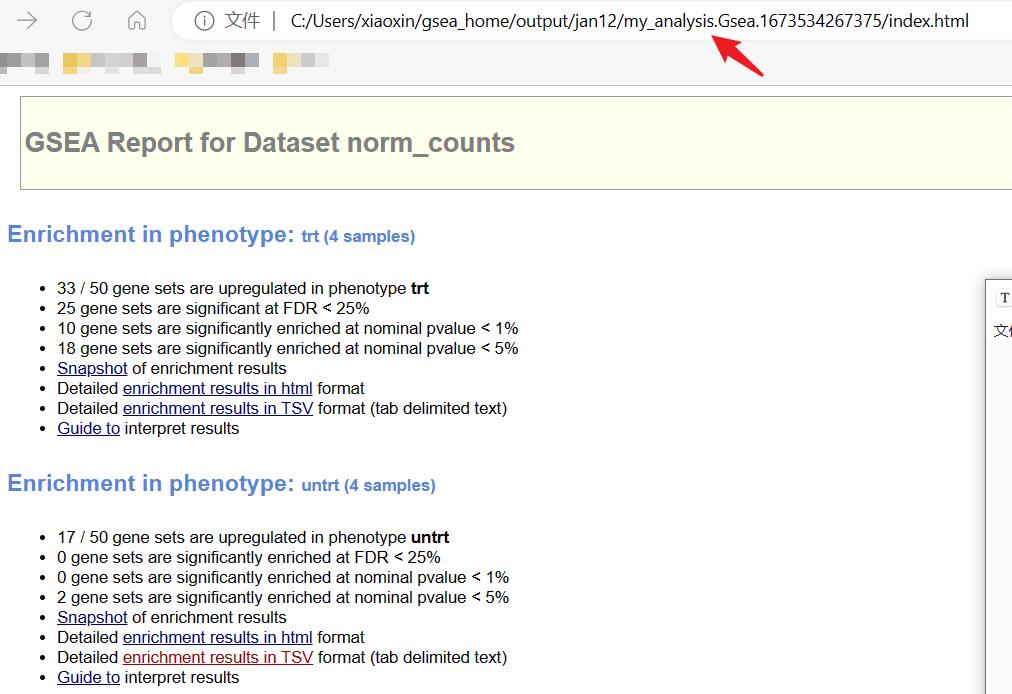This screenshot has height=694, width=1012.
Task: Click 'trt (4 samples)' heading text
Action: (358, 237)
